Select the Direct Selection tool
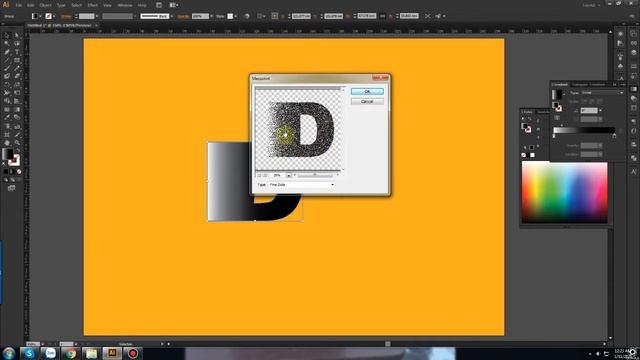 tap(17, 36)
